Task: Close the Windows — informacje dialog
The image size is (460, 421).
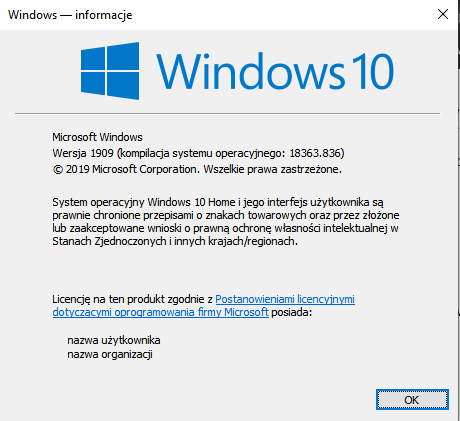Action: 443,14
